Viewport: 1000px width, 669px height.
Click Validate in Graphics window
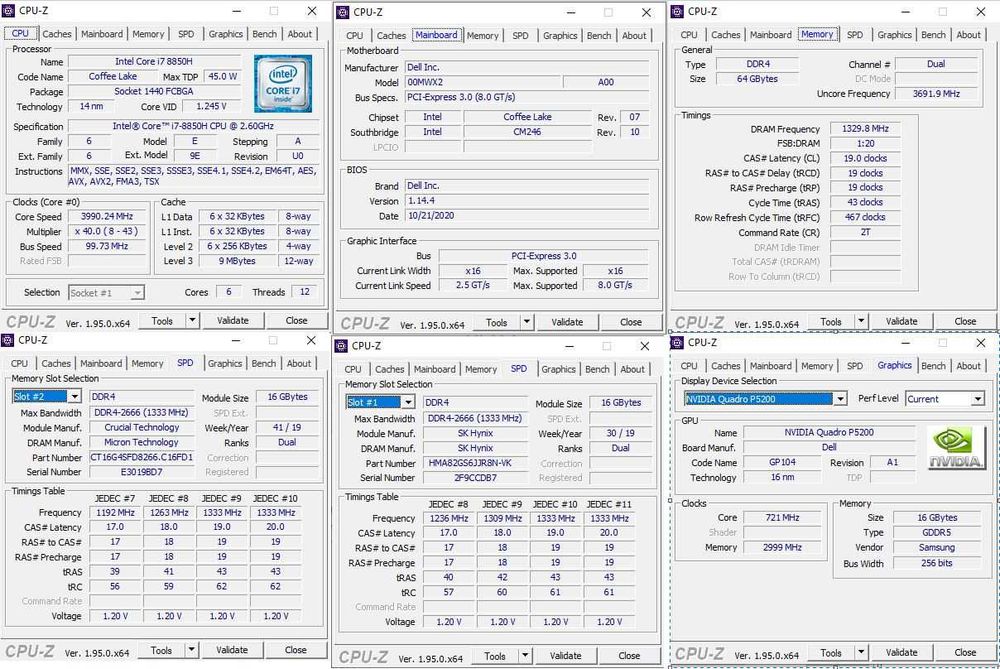901,652
